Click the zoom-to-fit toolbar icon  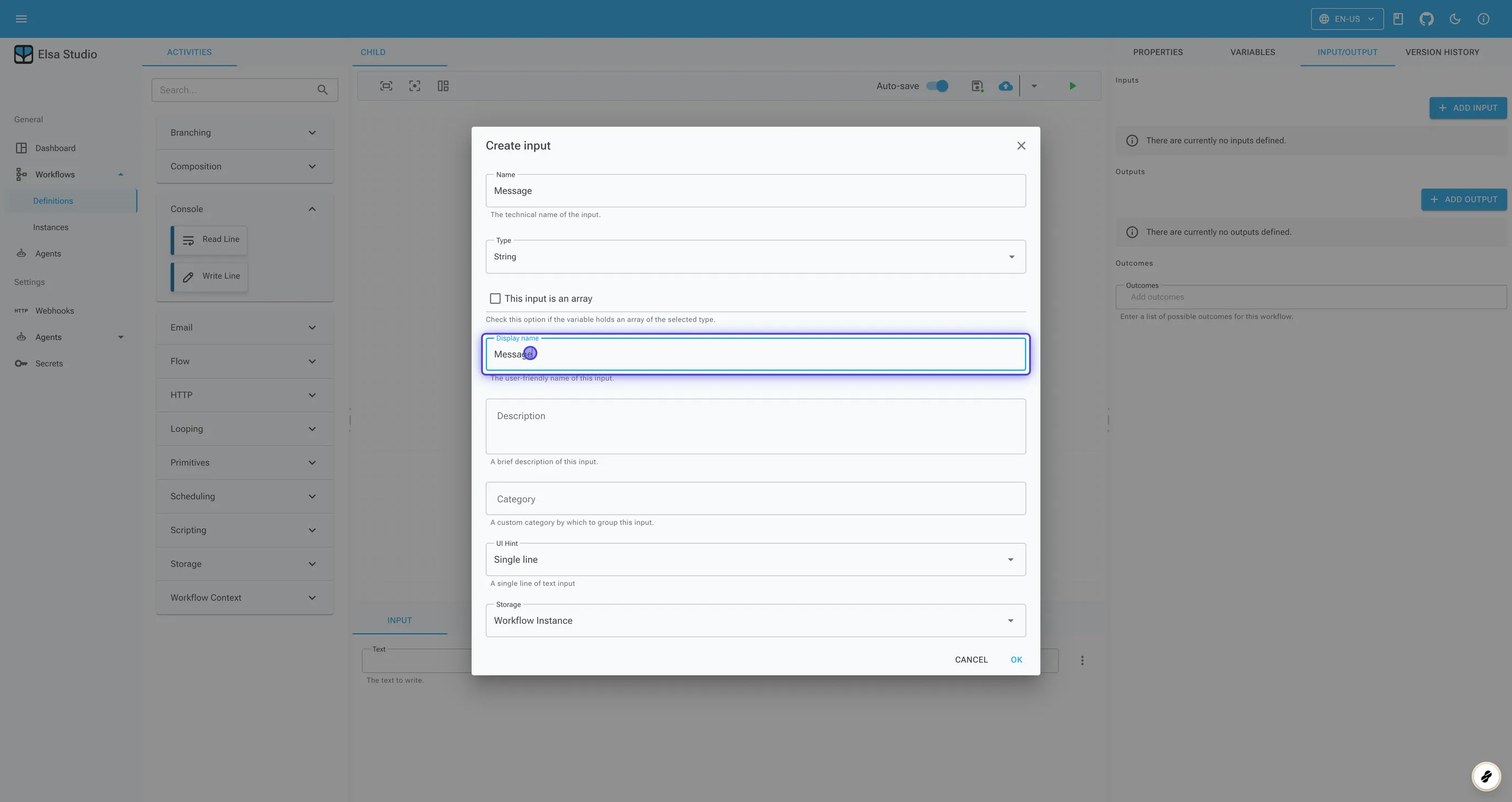coord(386,86)
